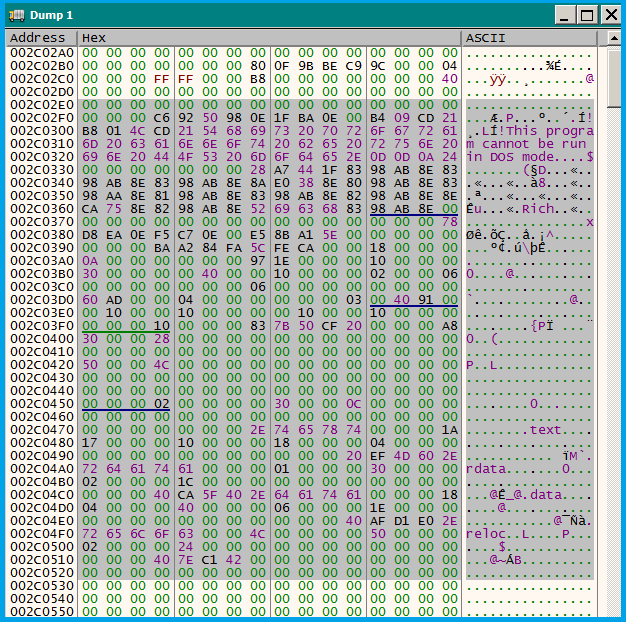Click ASCII text "This progra"
Viewport: 626px width, 622px height.
pyautogui.click(x=551, y=130)
